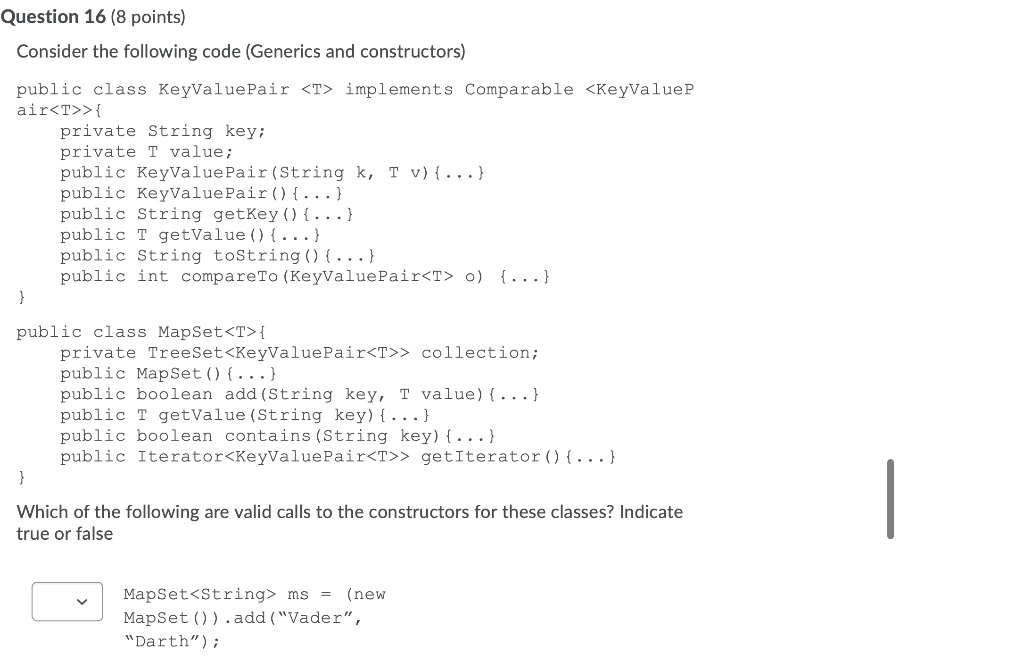This screenshot has width=1024, height=661.
Task: Click the "public String getKey()" line
Action: point(207,215)
